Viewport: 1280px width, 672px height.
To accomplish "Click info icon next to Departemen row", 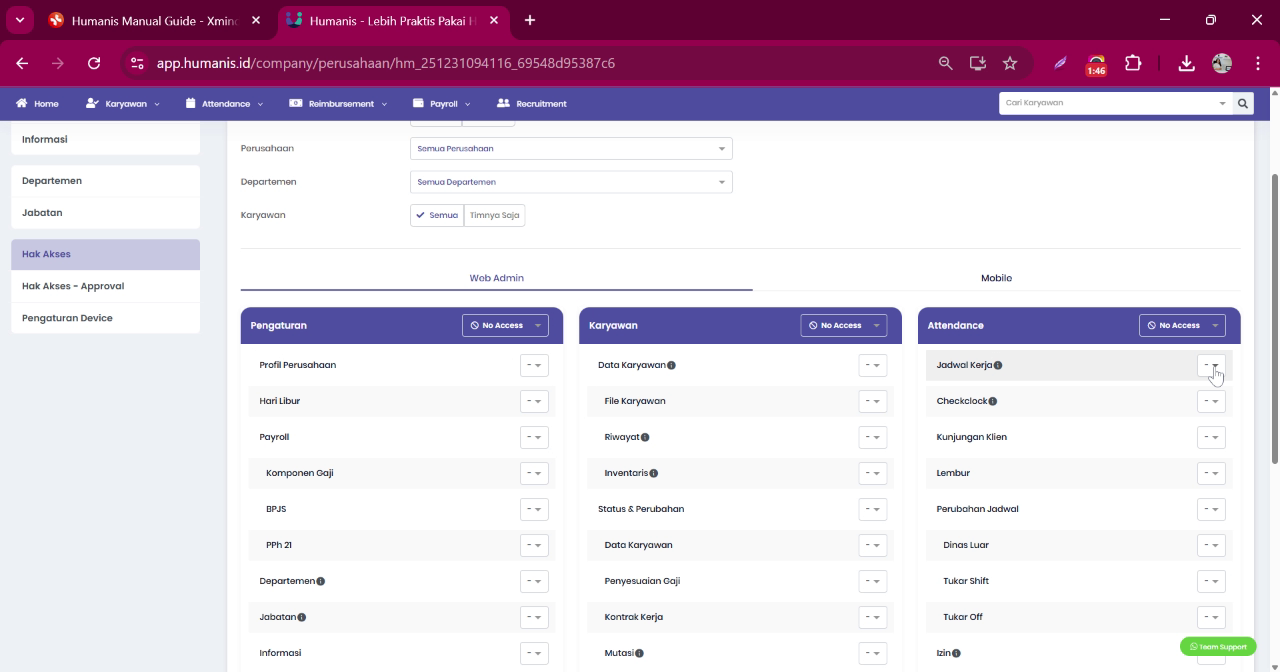I will tap(320, 581).
